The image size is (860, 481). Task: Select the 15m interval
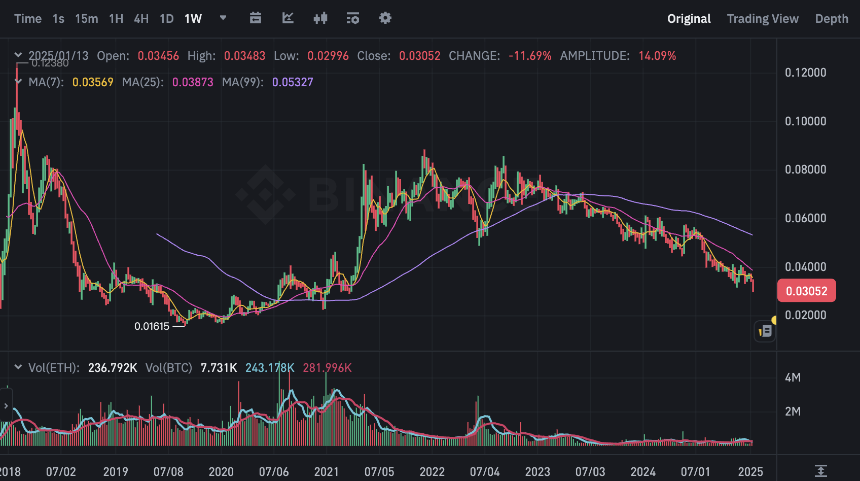(86, 19)
